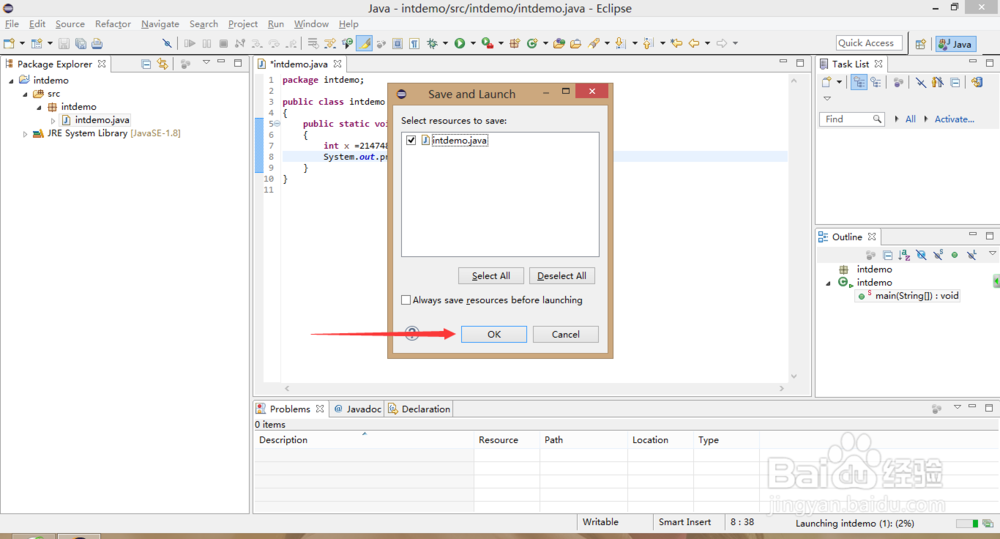This screenshot has height=539, width=1000.
Task: Click the New Java Package icon
Action: 515,43
